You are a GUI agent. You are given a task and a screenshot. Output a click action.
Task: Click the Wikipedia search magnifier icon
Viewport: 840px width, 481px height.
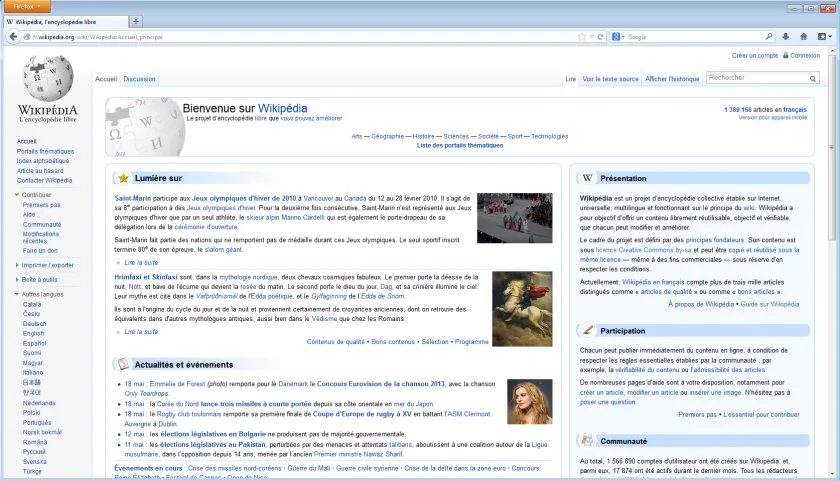tap(813, 78)
